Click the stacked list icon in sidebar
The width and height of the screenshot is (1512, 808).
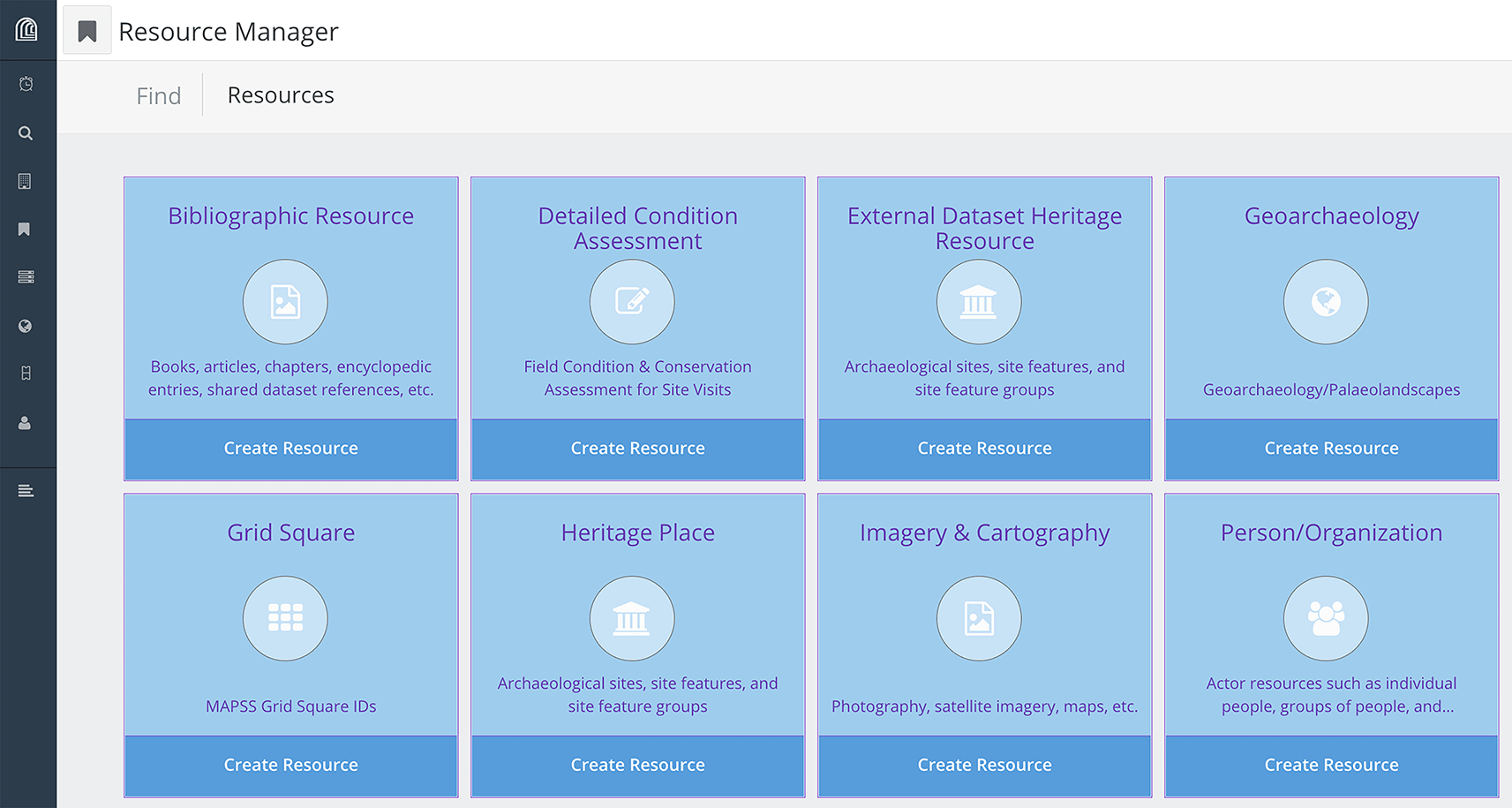26,277
